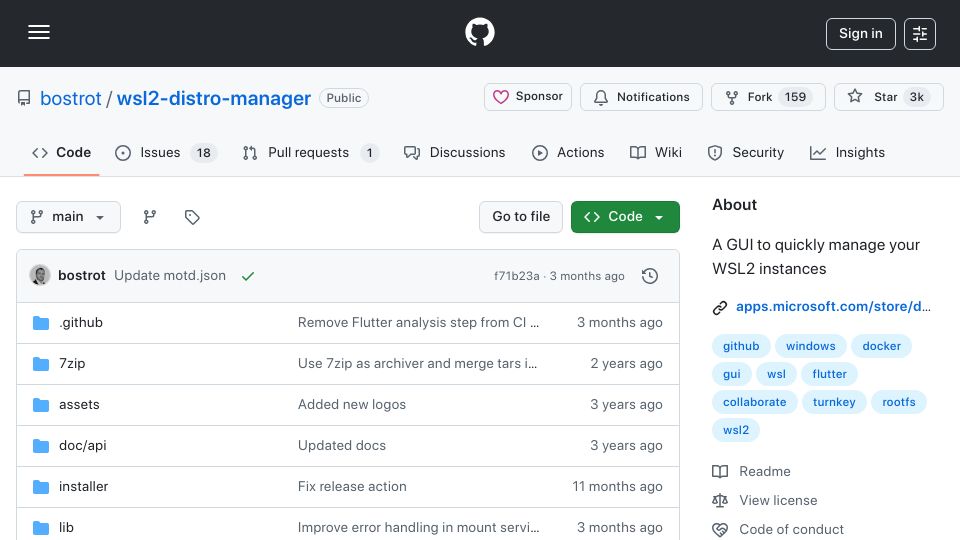The height and width of the screenshot is (540, 960).
Task: Select the wsl topic tag
Action: 776,374
